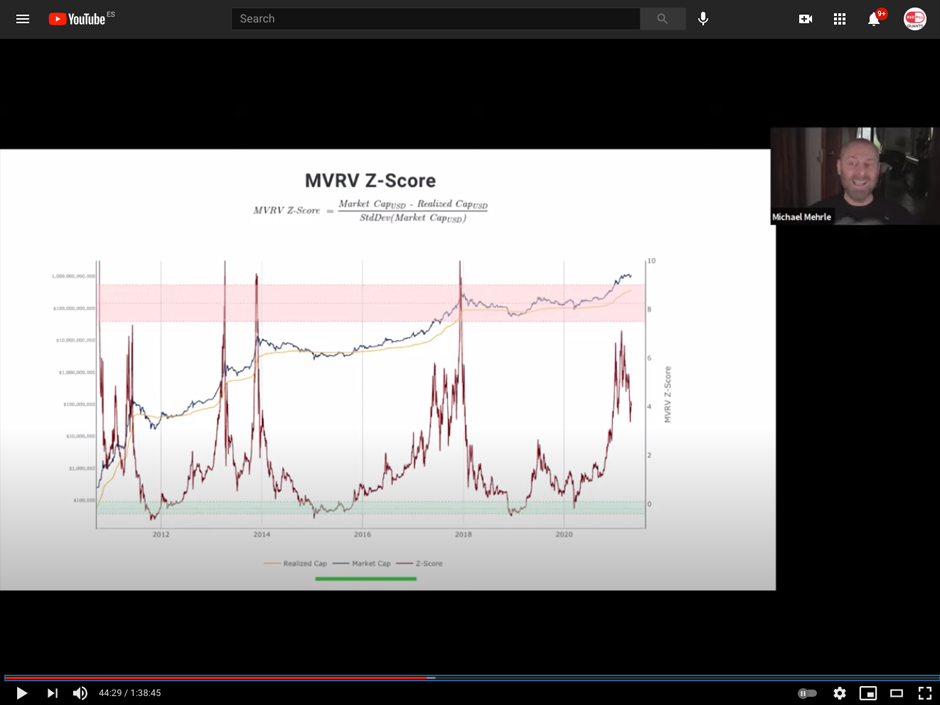
Task: Enter full screen mode
Action: (924, 693)
